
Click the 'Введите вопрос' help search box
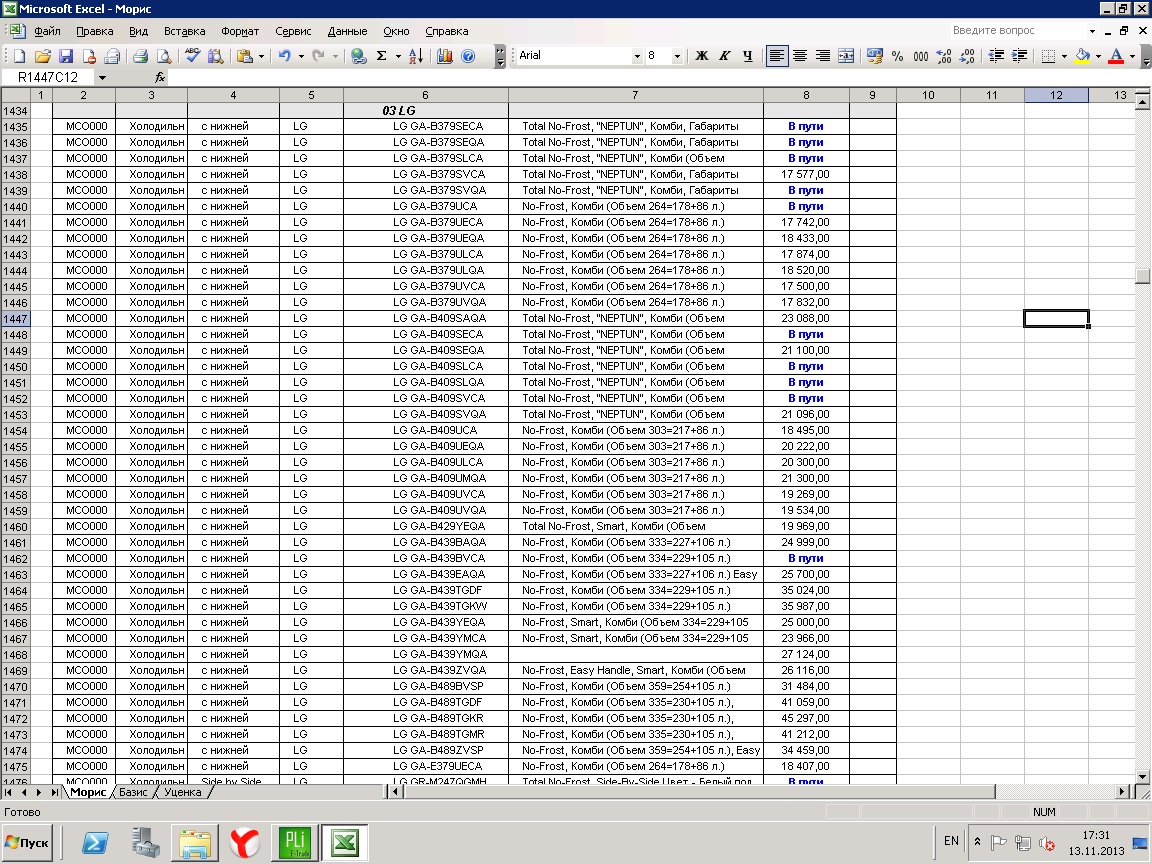pyautogui.click(x=1018, y=30)
